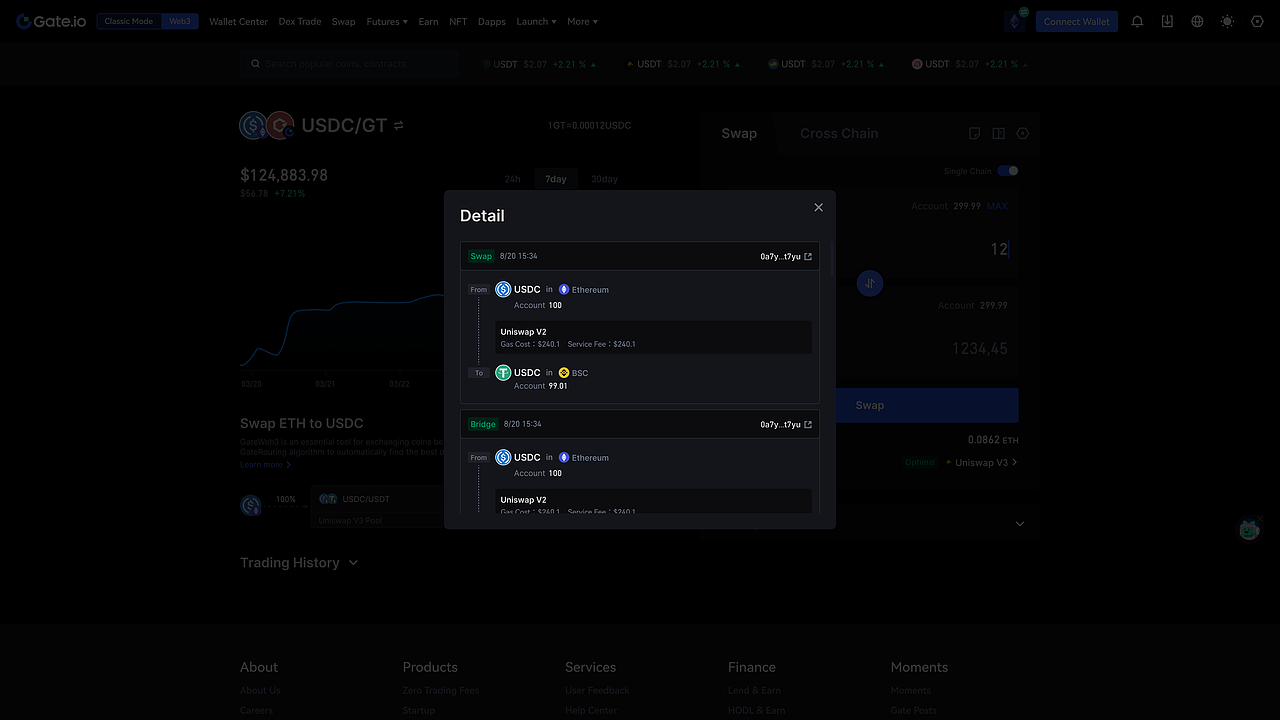The height and width of the screenshot is (720, 1280).
Task: Go to Swap in top navigation
Action: point(344,21)
